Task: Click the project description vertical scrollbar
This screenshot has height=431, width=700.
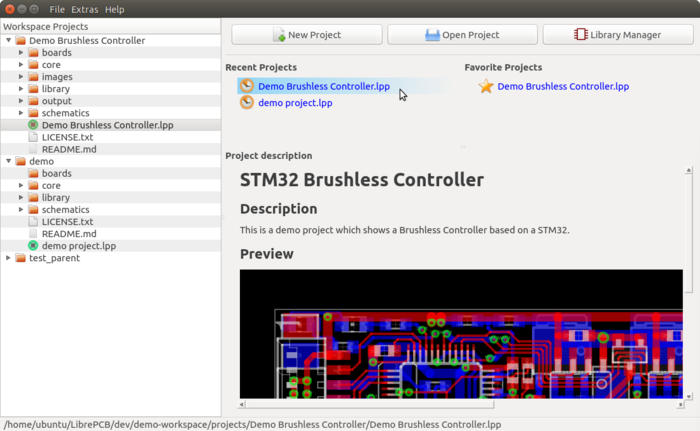Action: pos(688,280)
